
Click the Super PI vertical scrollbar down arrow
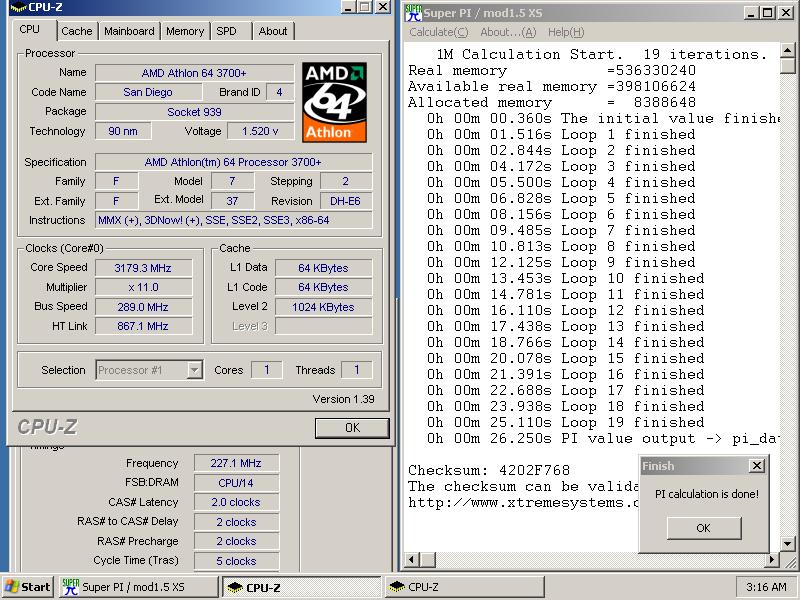coord(787,544)
